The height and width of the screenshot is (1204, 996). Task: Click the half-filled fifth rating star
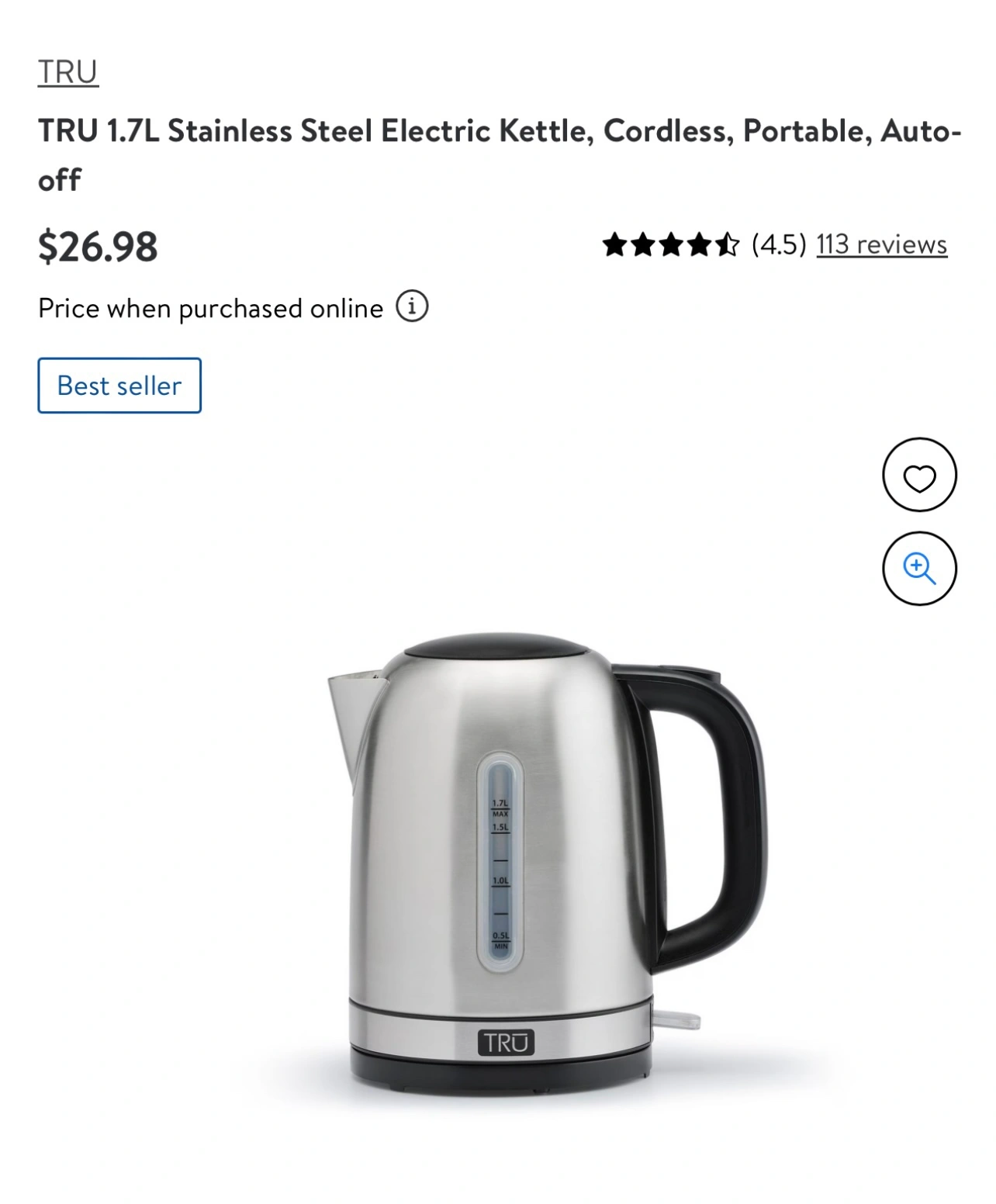tap(727, 244)
